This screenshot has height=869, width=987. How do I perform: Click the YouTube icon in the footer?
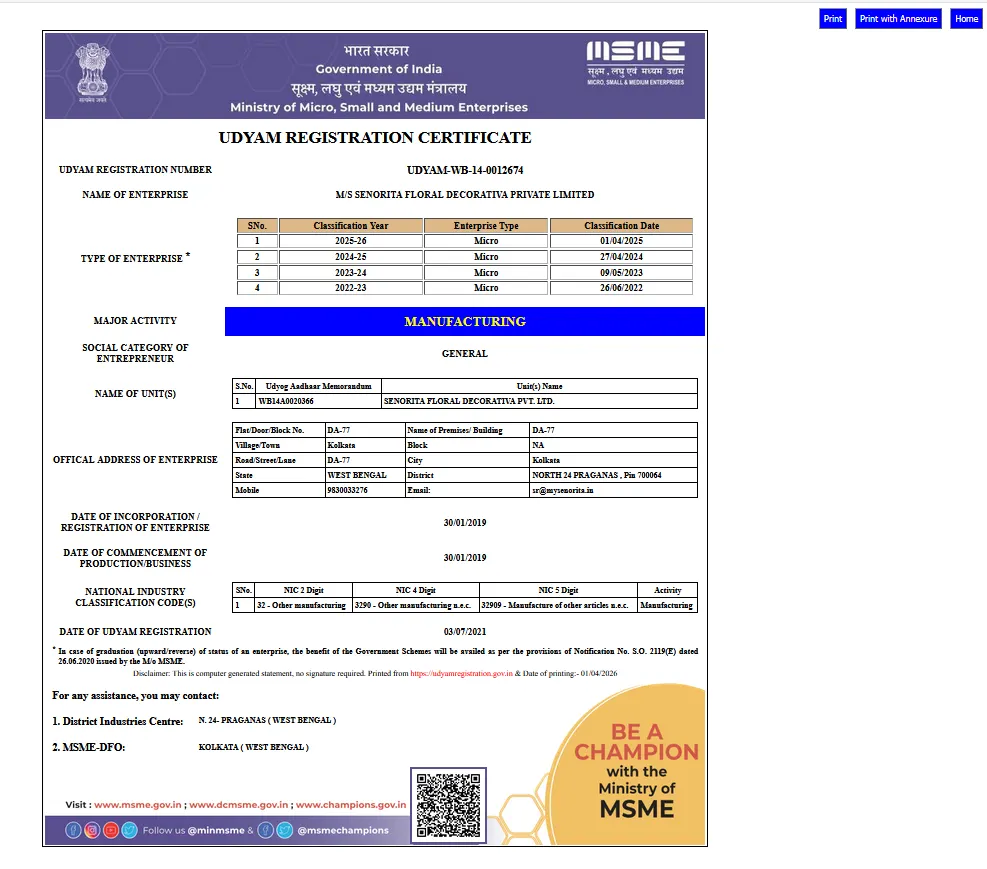pos(111,831)
